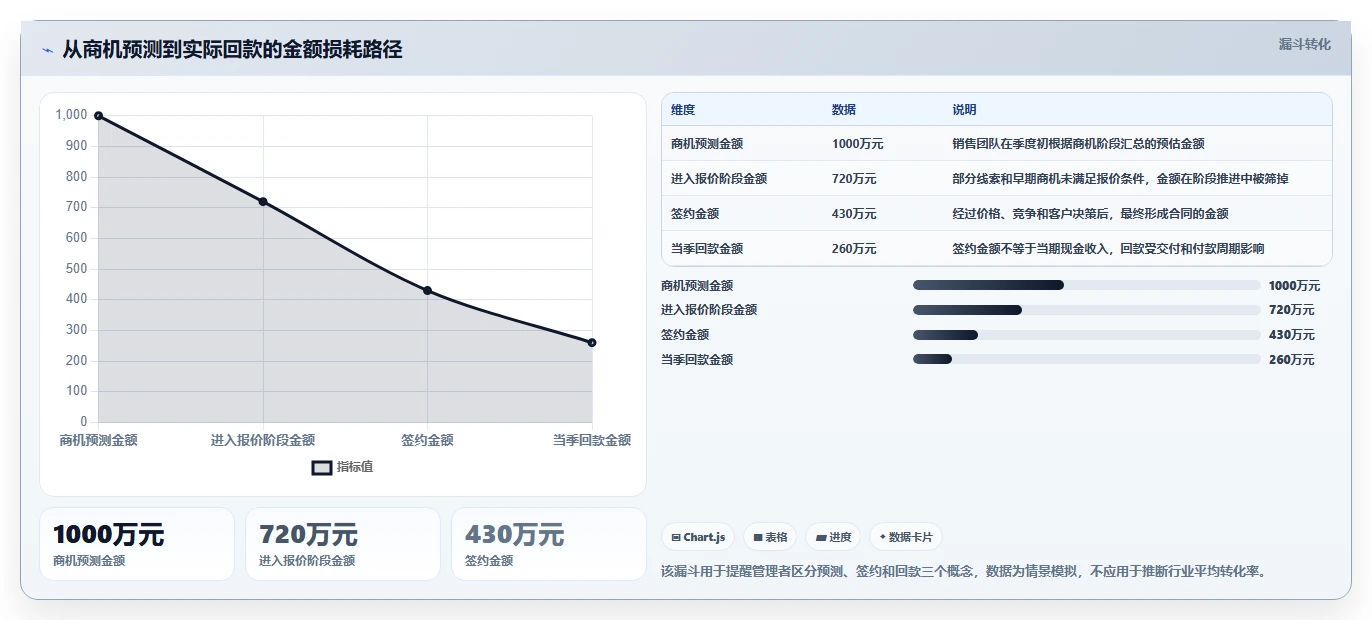
Task: Click chart data point for 商机预测金额
Action: pyautogui.click(x=98, y=116)
